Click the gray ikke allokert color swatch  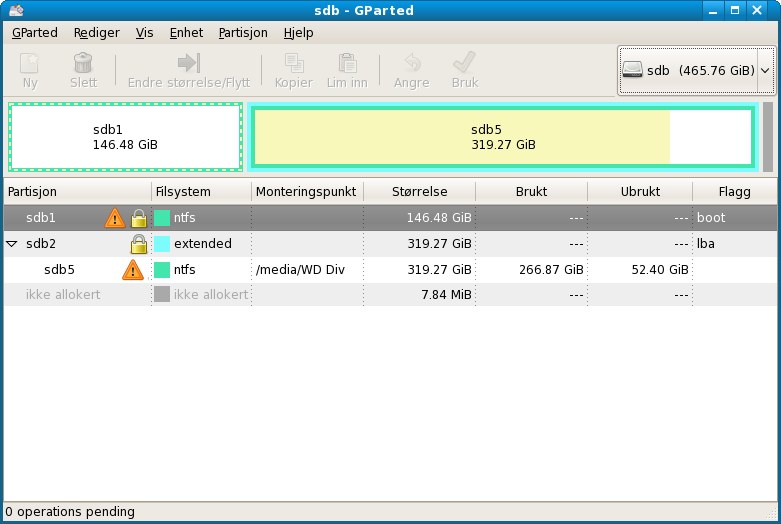point(162,294)
